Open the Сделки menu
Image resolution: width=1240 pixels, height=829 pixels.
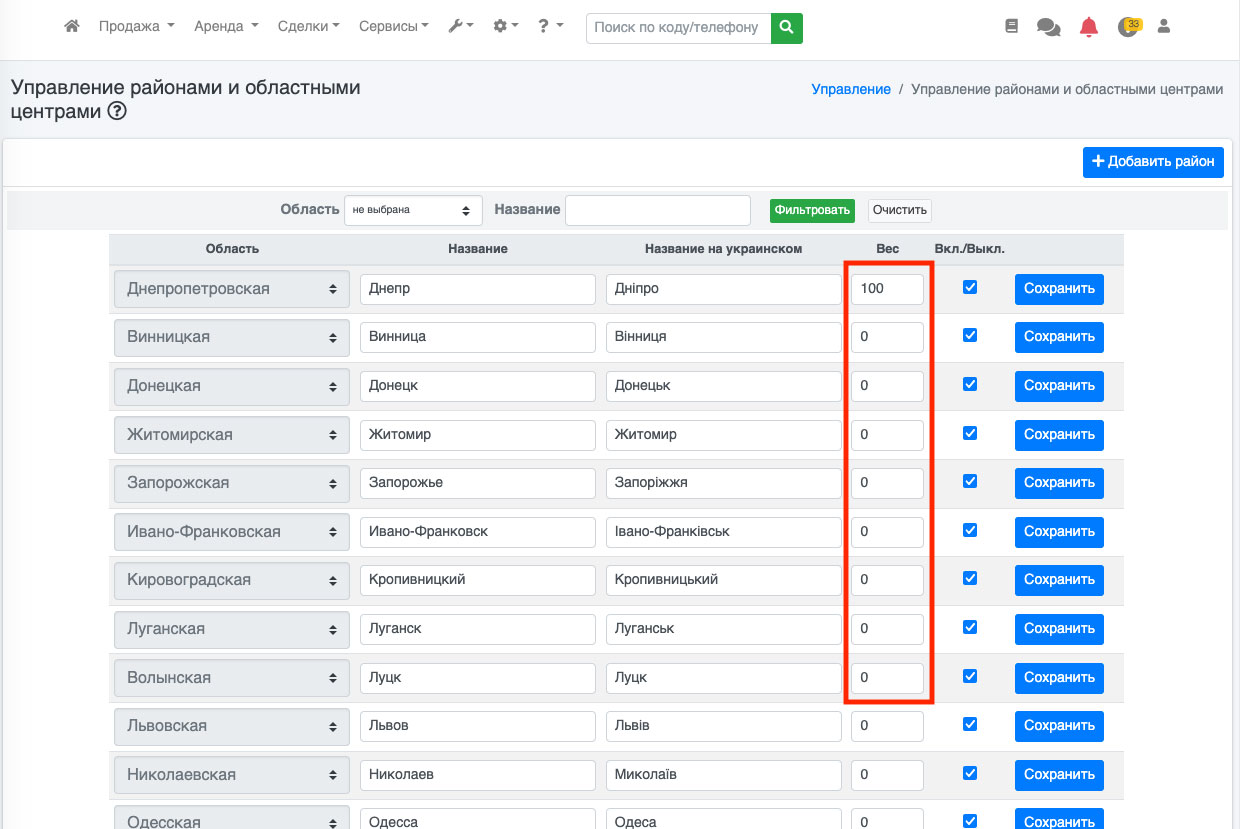click(x=308, y=27)
